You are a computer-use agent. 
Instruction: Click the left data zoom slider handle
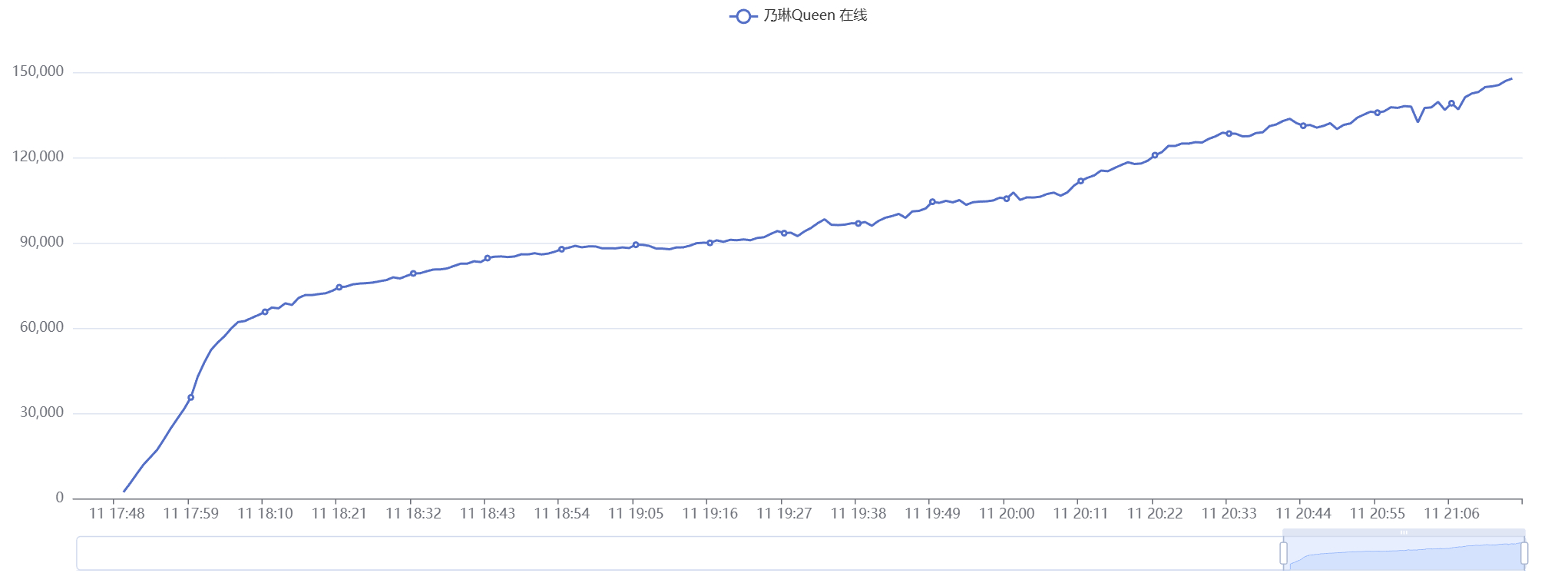1283,553
